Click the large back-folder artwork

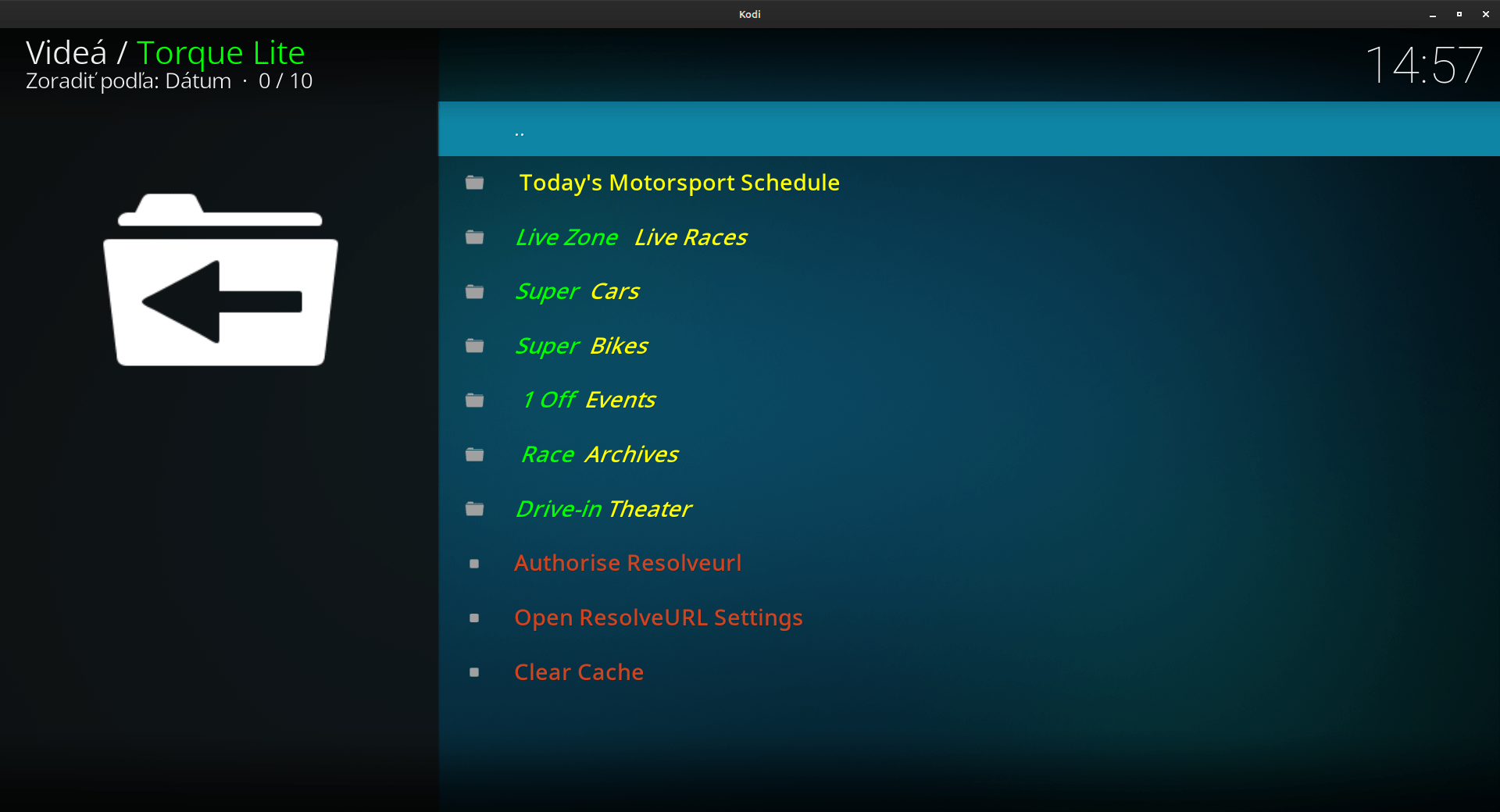pyautogui.click(x=220, y=280)
